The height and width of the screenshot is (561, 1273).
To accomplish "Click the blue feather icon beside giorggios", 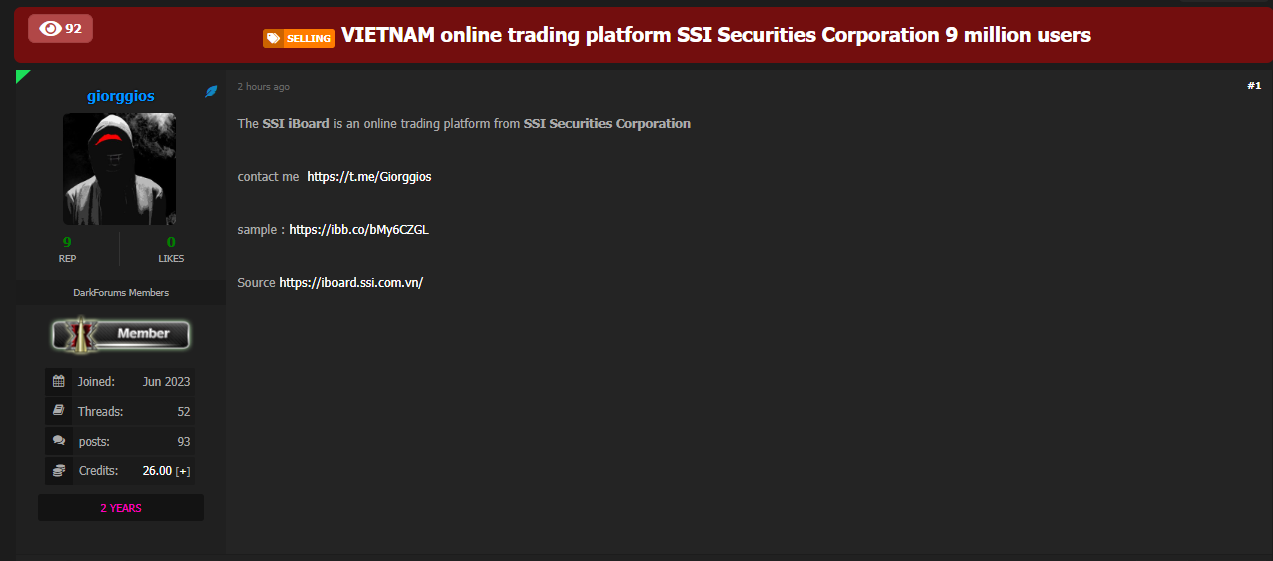I will tap(211, 92).
